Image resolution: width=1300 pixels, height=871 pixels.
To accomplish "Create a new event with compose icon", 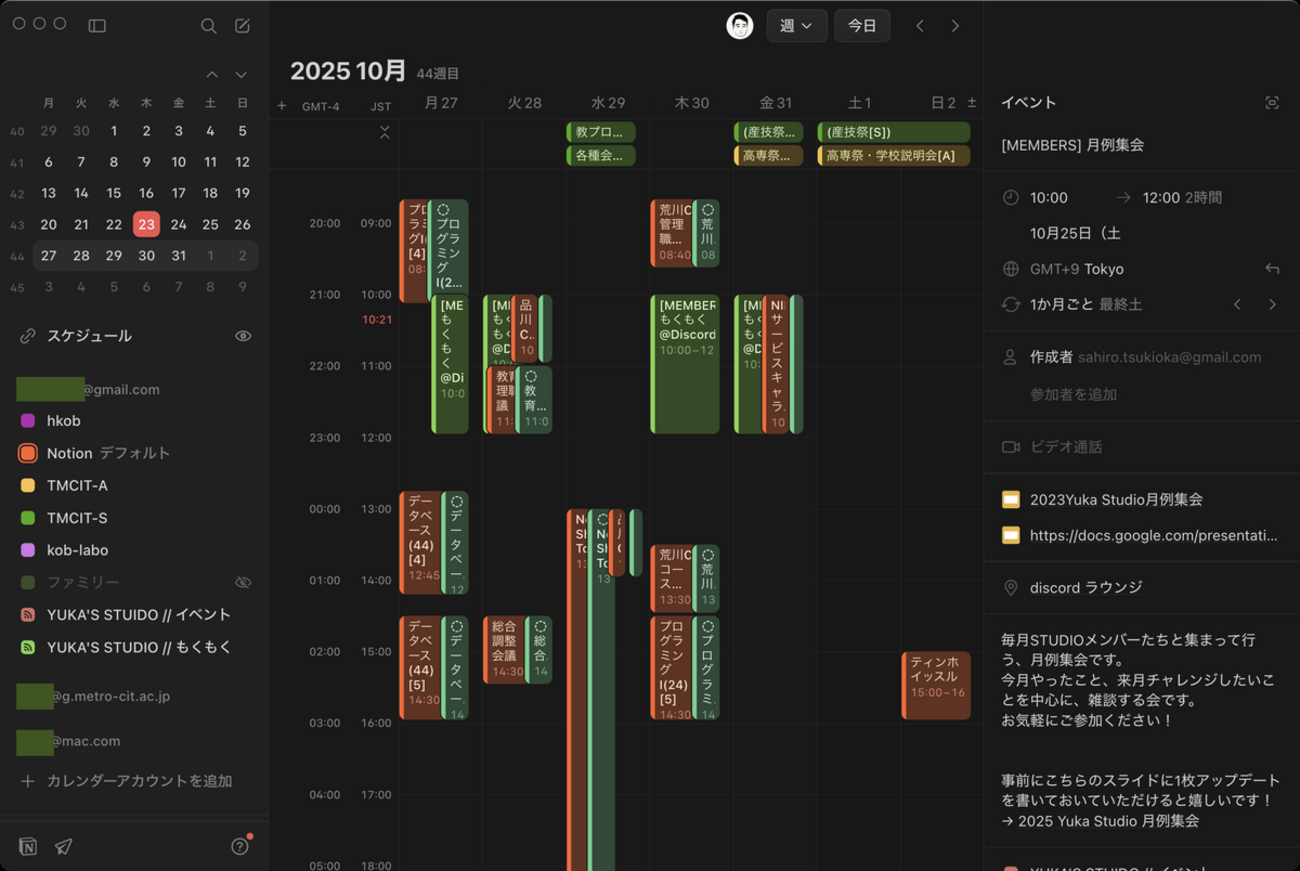I will tap(242, 26).
